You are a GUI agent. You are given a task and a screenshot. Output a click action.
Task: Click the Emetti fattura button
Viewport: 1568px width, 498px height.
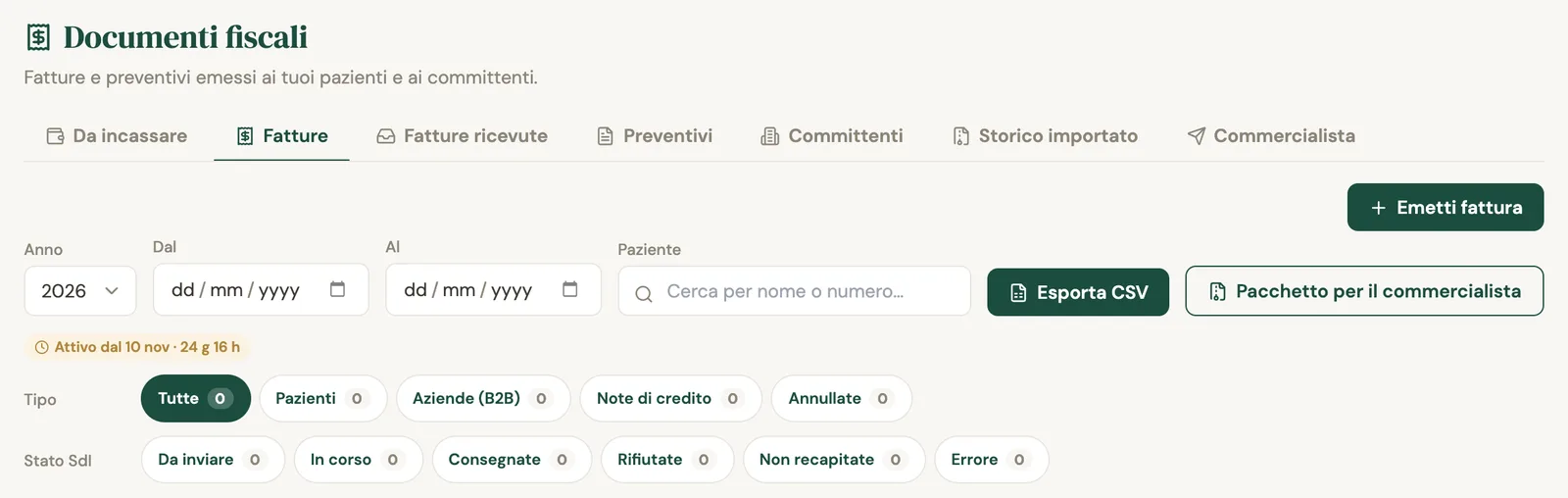coord(1445,208)
